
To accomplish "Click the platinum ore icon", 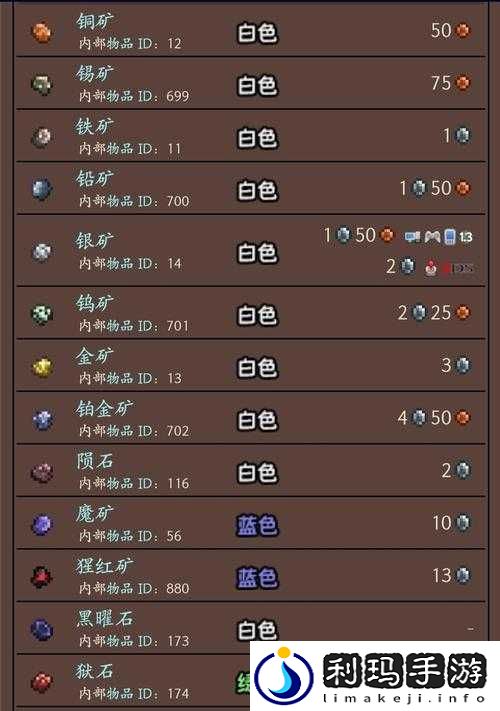I will pyautogui.click(x=42, y=419).
